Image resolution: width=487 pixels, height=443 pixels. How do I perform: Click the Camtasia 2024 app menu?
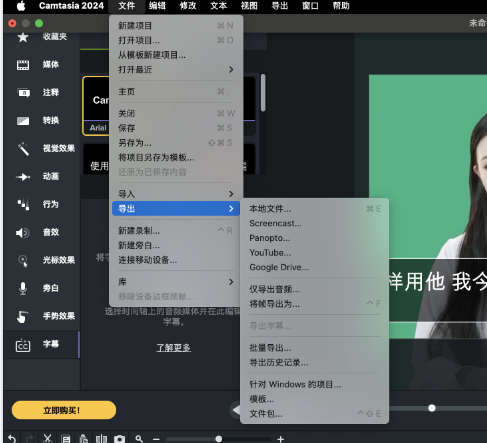click(x=71, y=6)
